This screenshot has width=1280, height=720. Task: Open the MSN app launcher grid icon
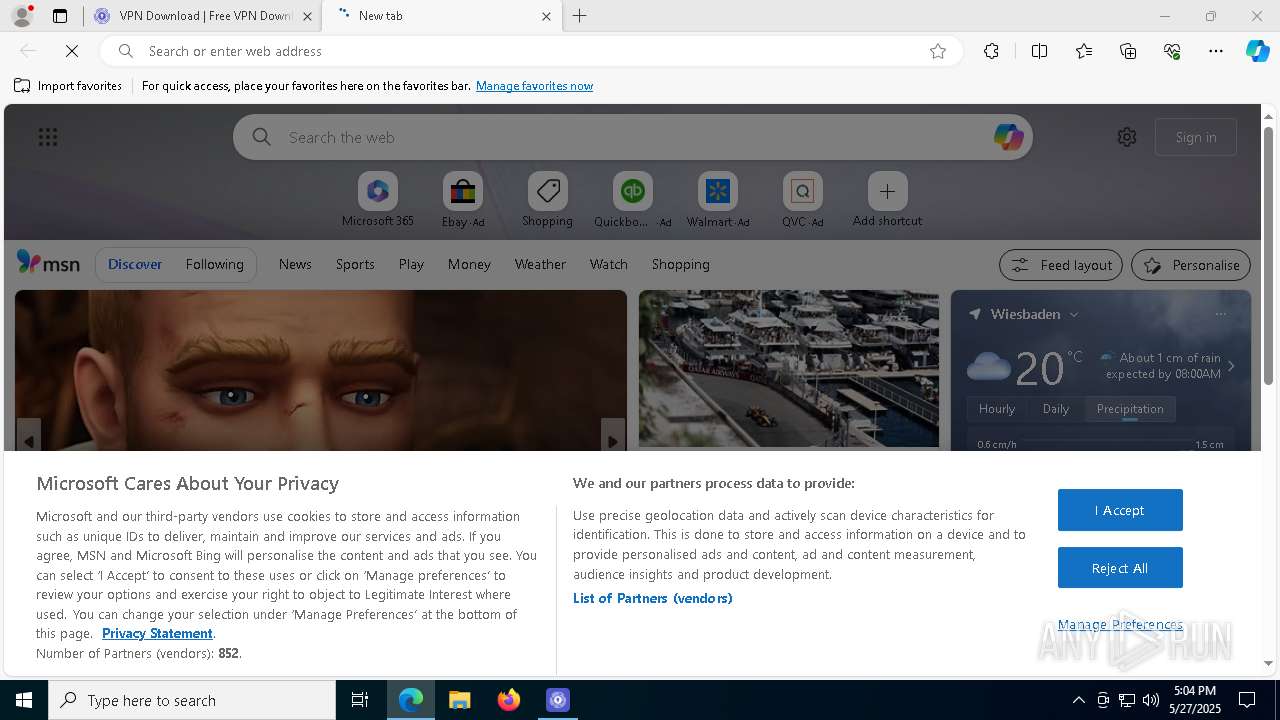click(48, 137)
